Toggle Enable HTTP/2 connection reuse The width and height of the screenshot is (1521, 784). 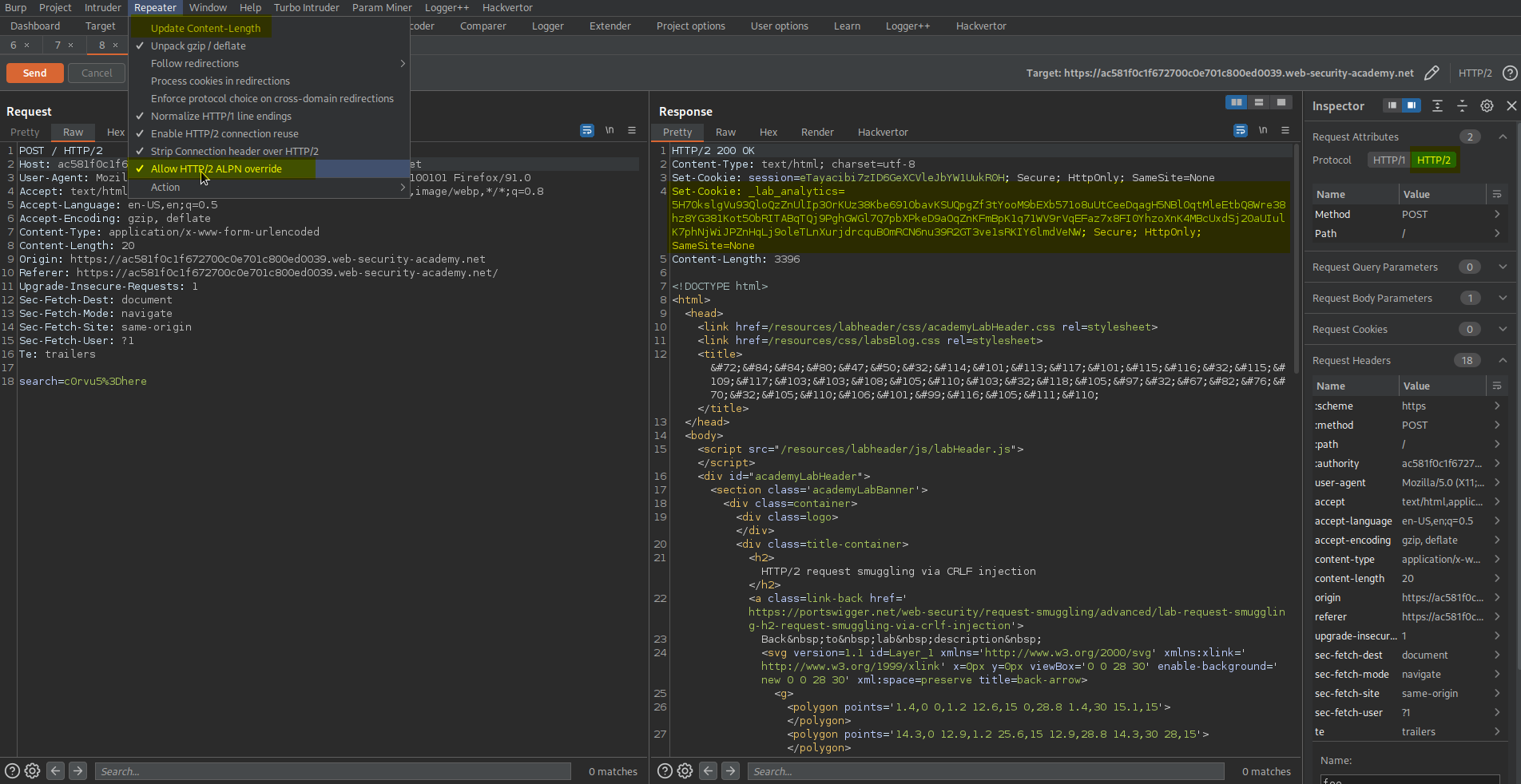click(x=269, y=133)
